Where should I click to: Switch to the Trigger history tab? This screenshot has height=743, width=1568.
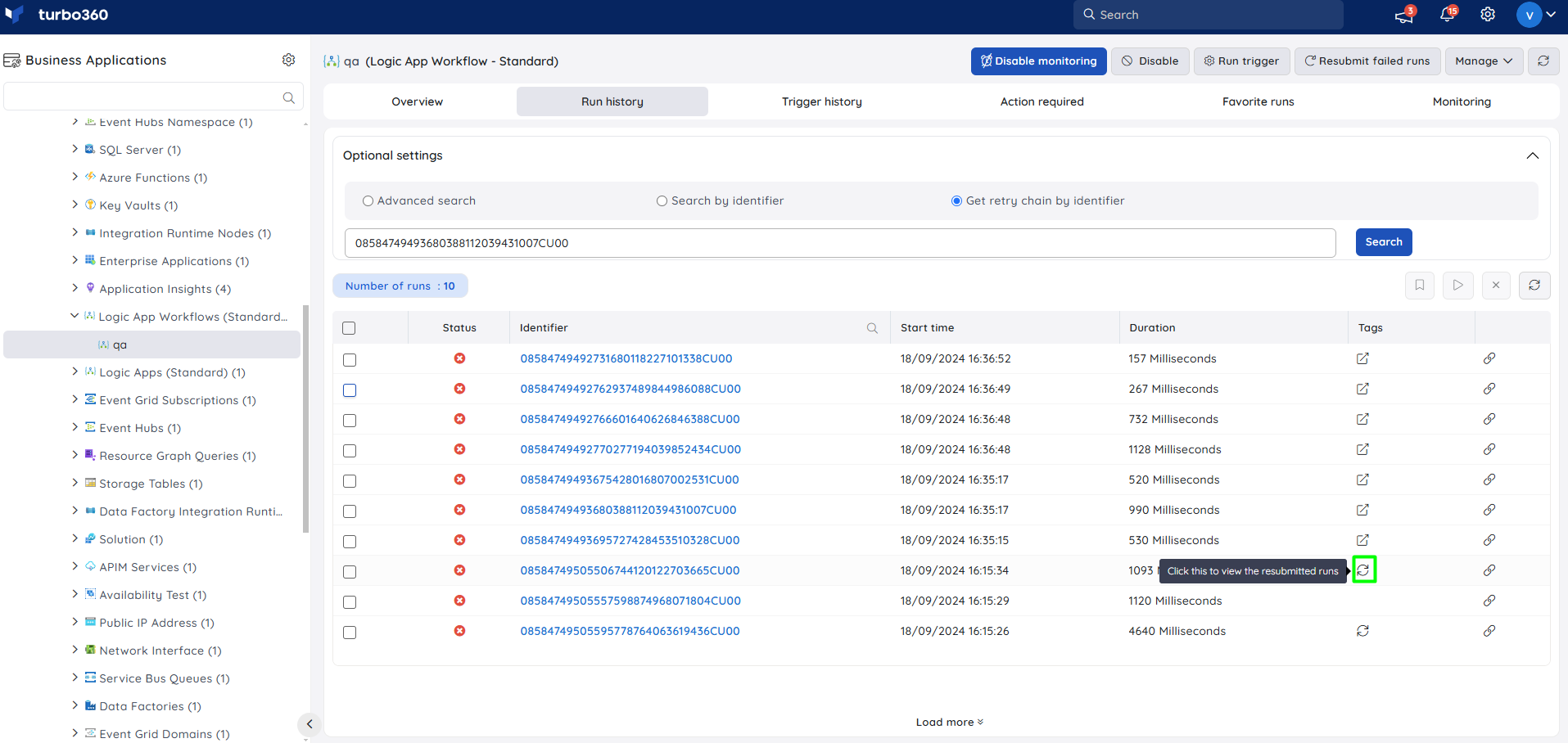[x=821, y=101]
